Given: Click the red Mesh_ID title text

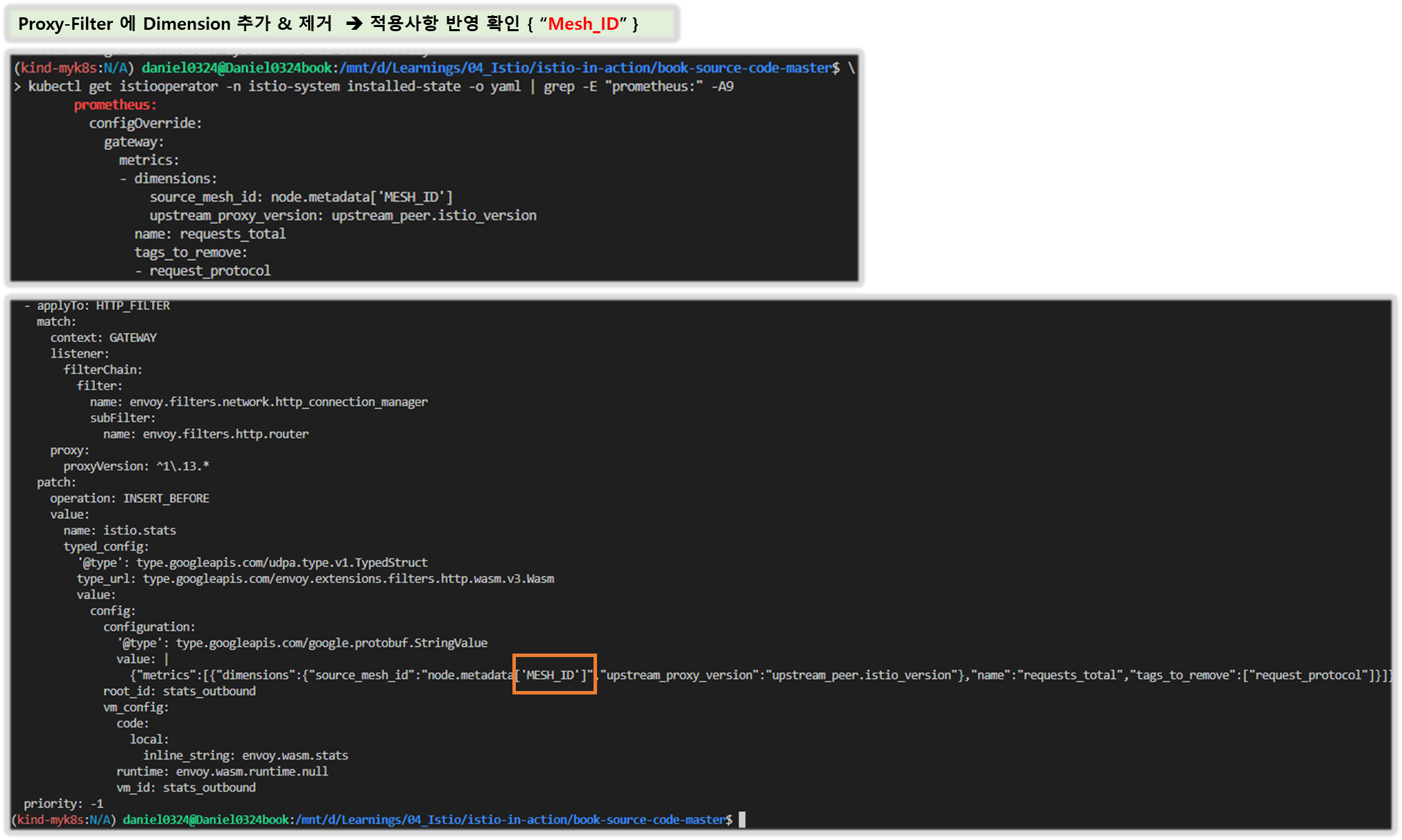Looking at the screenshot, I should (x=582, y=24).
